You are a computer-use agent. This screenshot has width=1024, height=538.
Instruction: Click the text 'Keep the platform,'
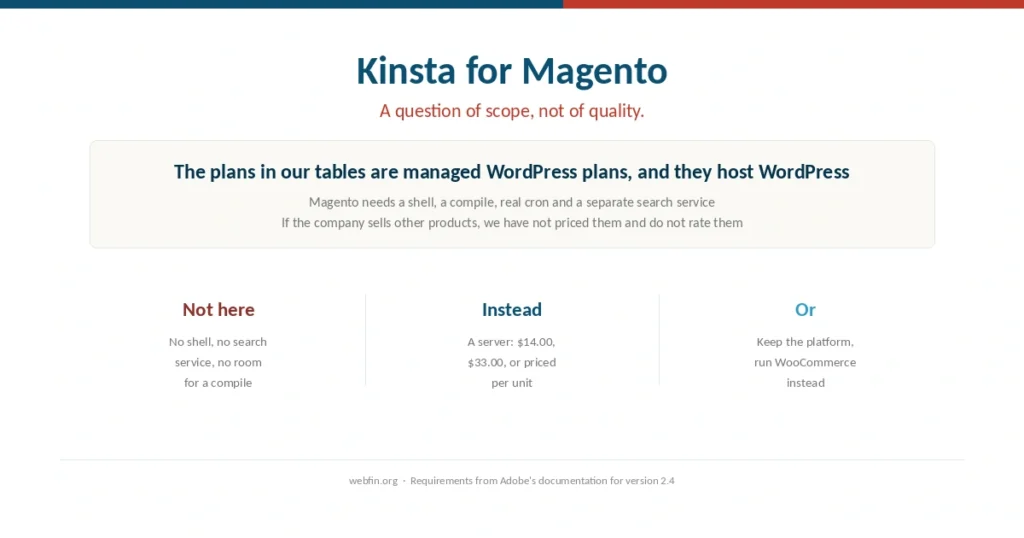[805, 341]
